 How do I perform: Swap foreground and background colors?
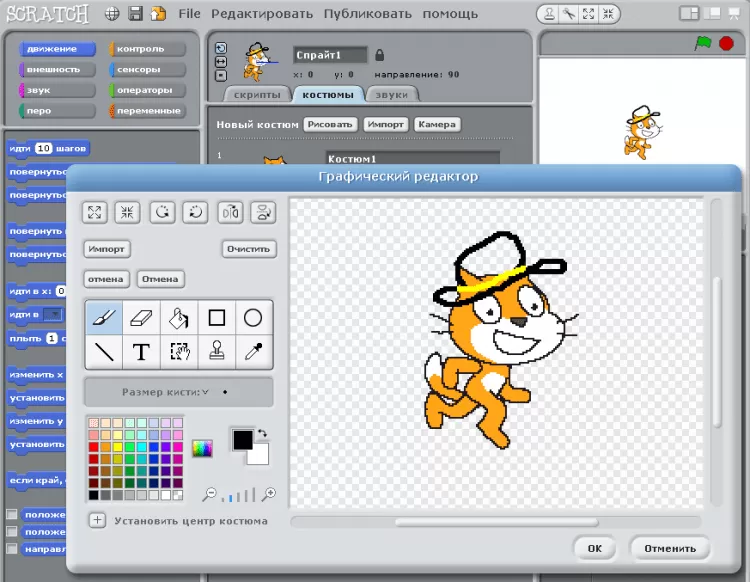262,433
